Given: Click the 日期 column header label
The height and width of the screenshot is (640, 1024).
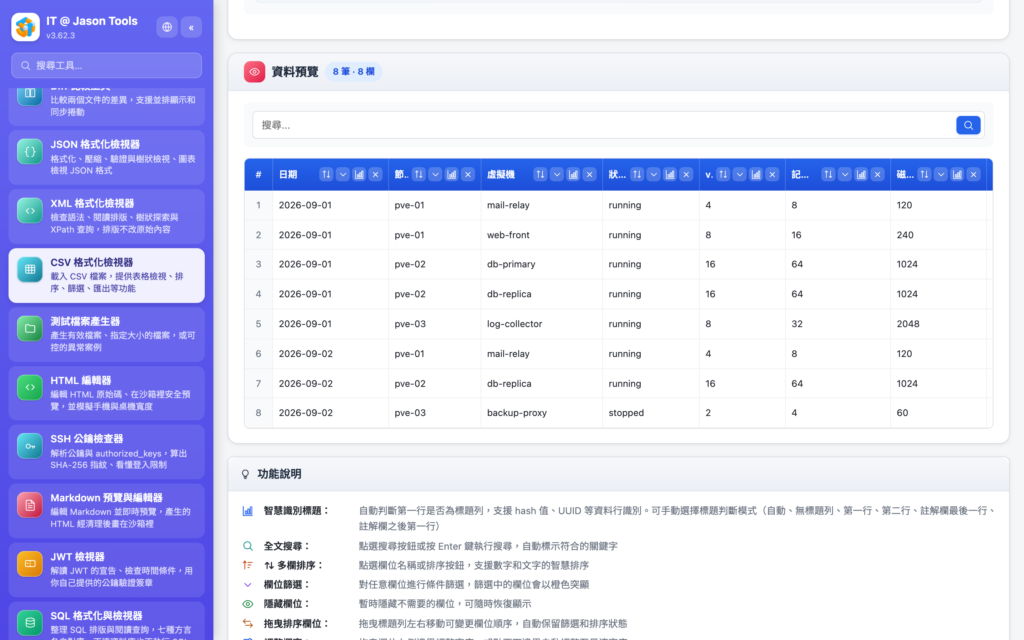Looking at the screenshot, I should (x=288, y=174).
